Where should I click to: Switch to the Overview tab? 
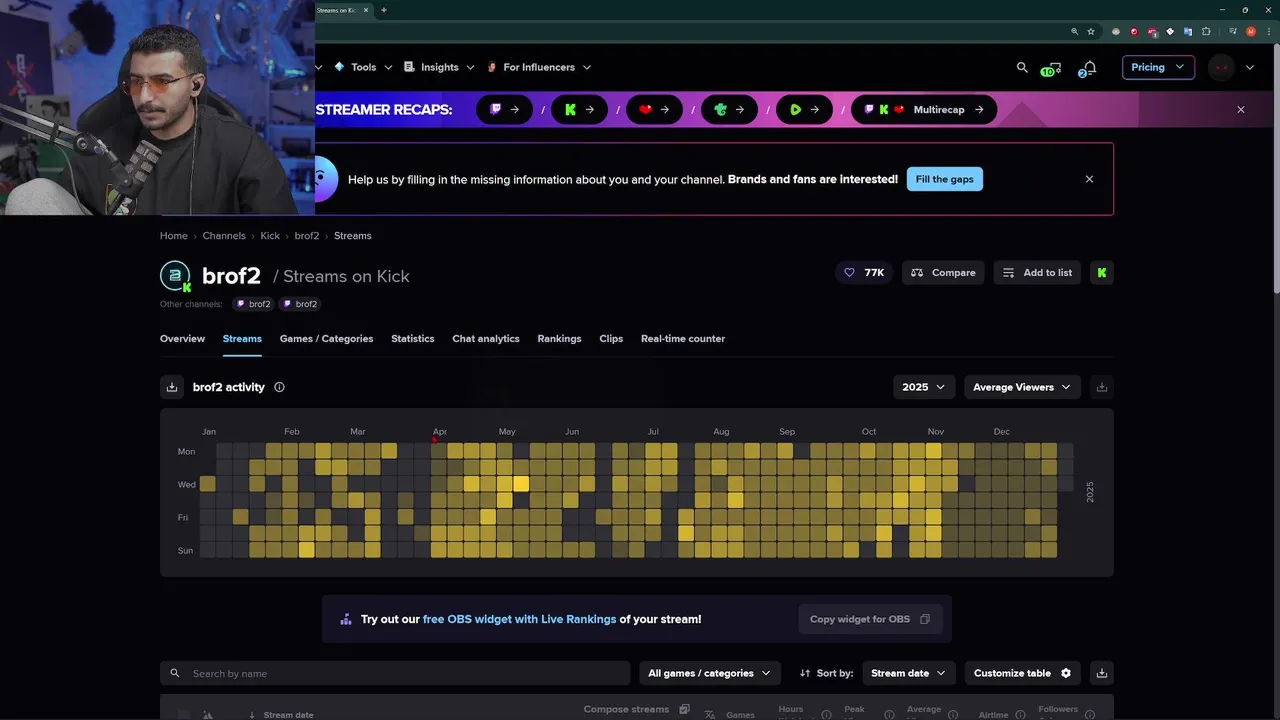point(182,339)
